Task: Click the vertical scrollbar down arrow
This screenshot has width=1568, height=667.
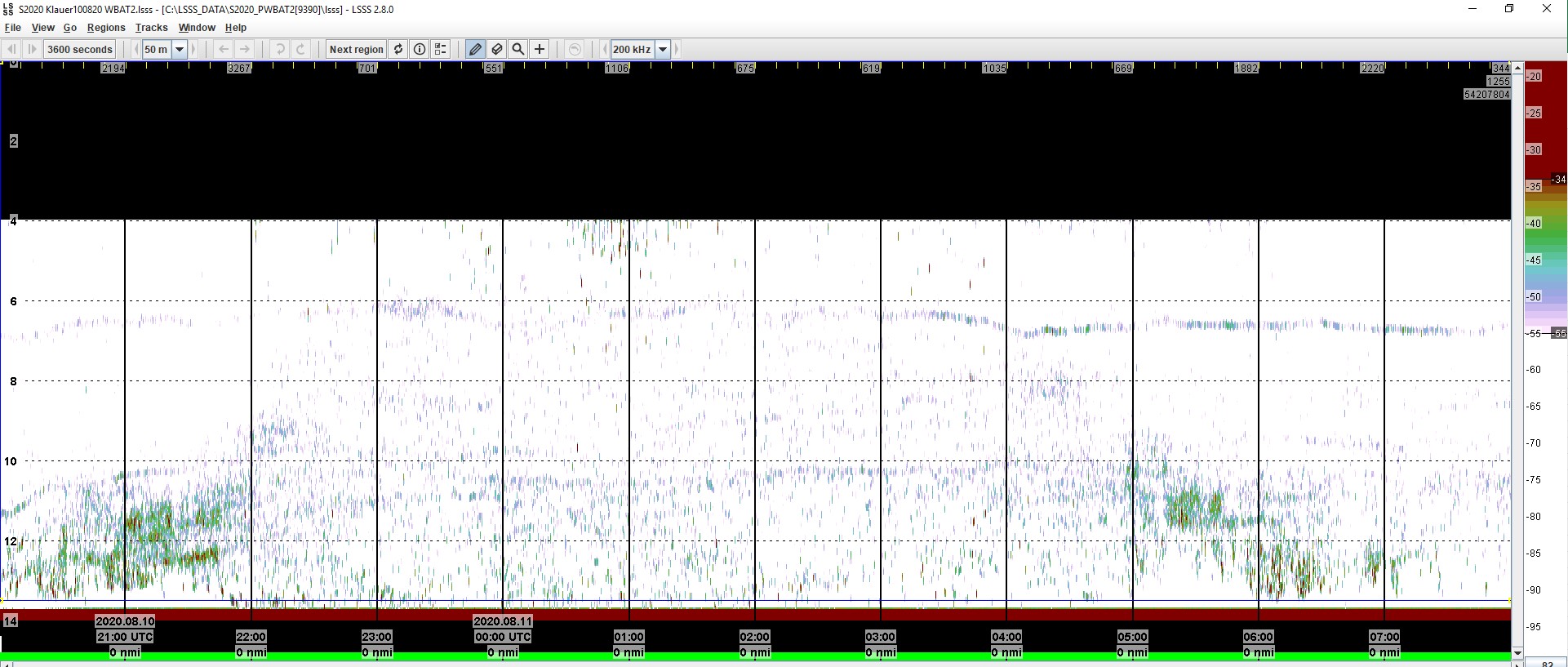Action: pyautogui.click(x=1517, y=653)
